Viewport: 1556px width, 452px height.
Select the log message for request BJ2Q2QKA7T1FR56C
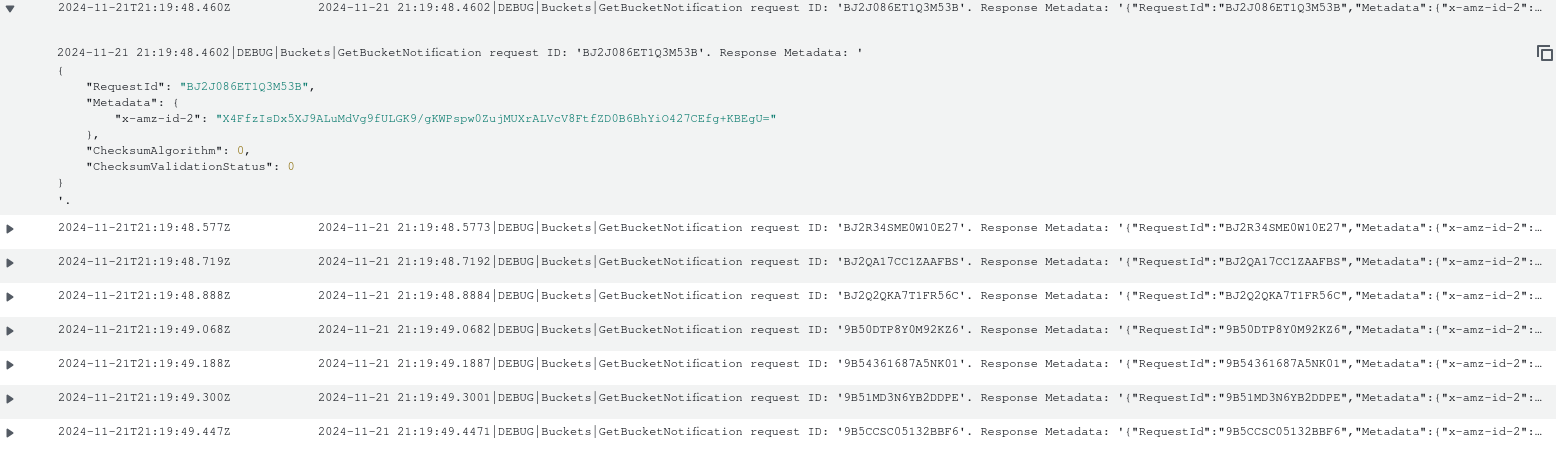pos(936,296)
